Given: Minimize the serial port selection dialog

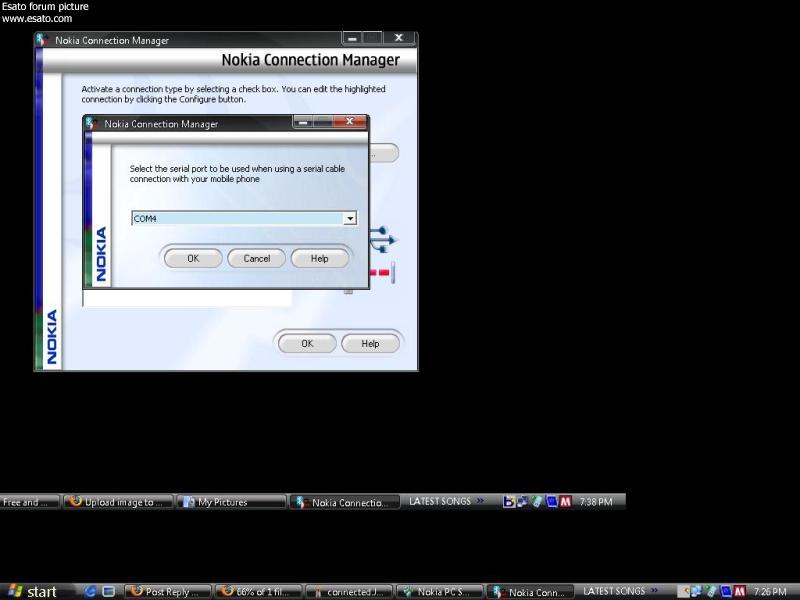Looking at the screenshot, I should 303,121.
